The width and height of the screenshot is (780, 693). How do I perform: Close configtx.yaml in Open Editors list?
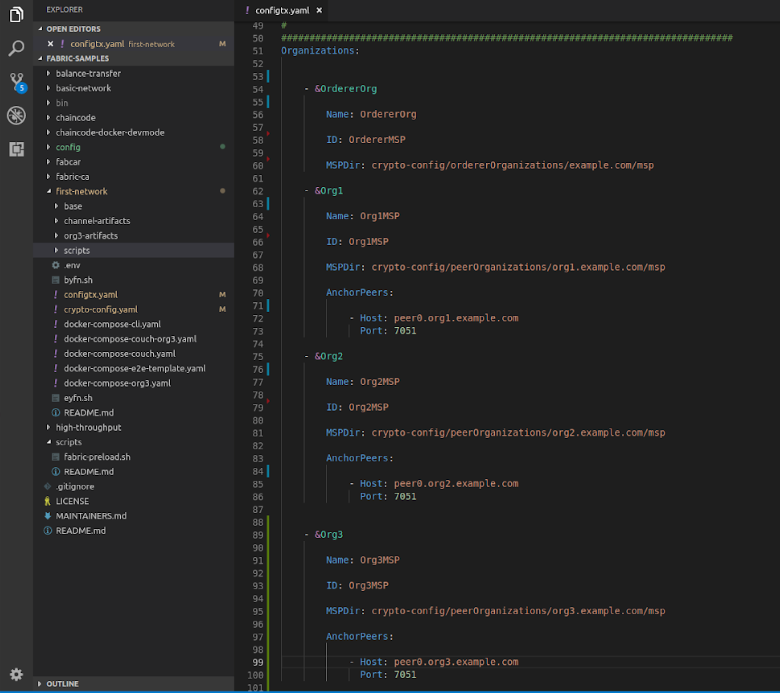(50, 44)
